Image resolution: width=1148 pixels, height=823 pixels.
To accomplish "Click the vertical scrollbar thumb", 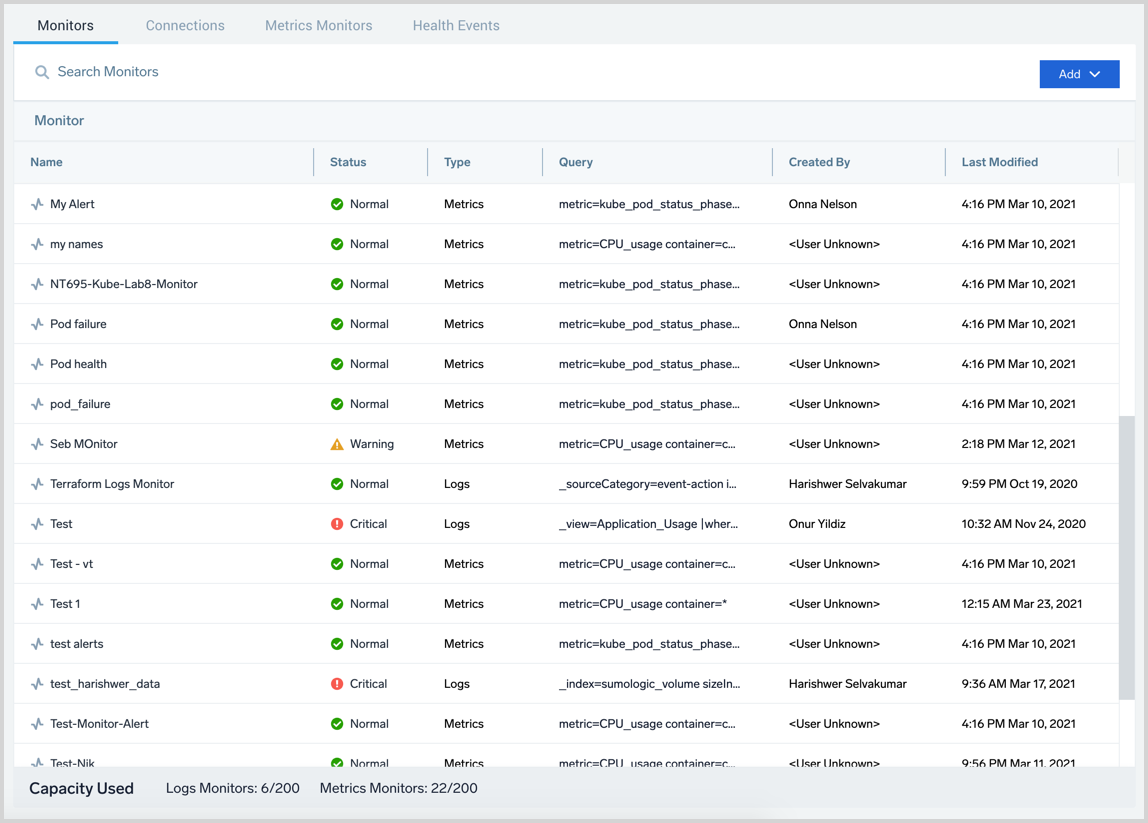I will (x=1127, y=558).
